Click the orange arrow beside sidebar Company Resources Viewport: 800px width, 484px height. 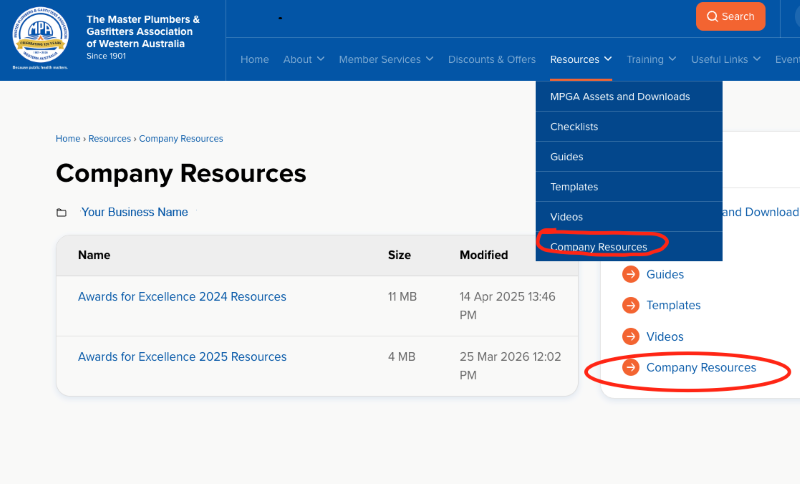click(x=630, y=368)
